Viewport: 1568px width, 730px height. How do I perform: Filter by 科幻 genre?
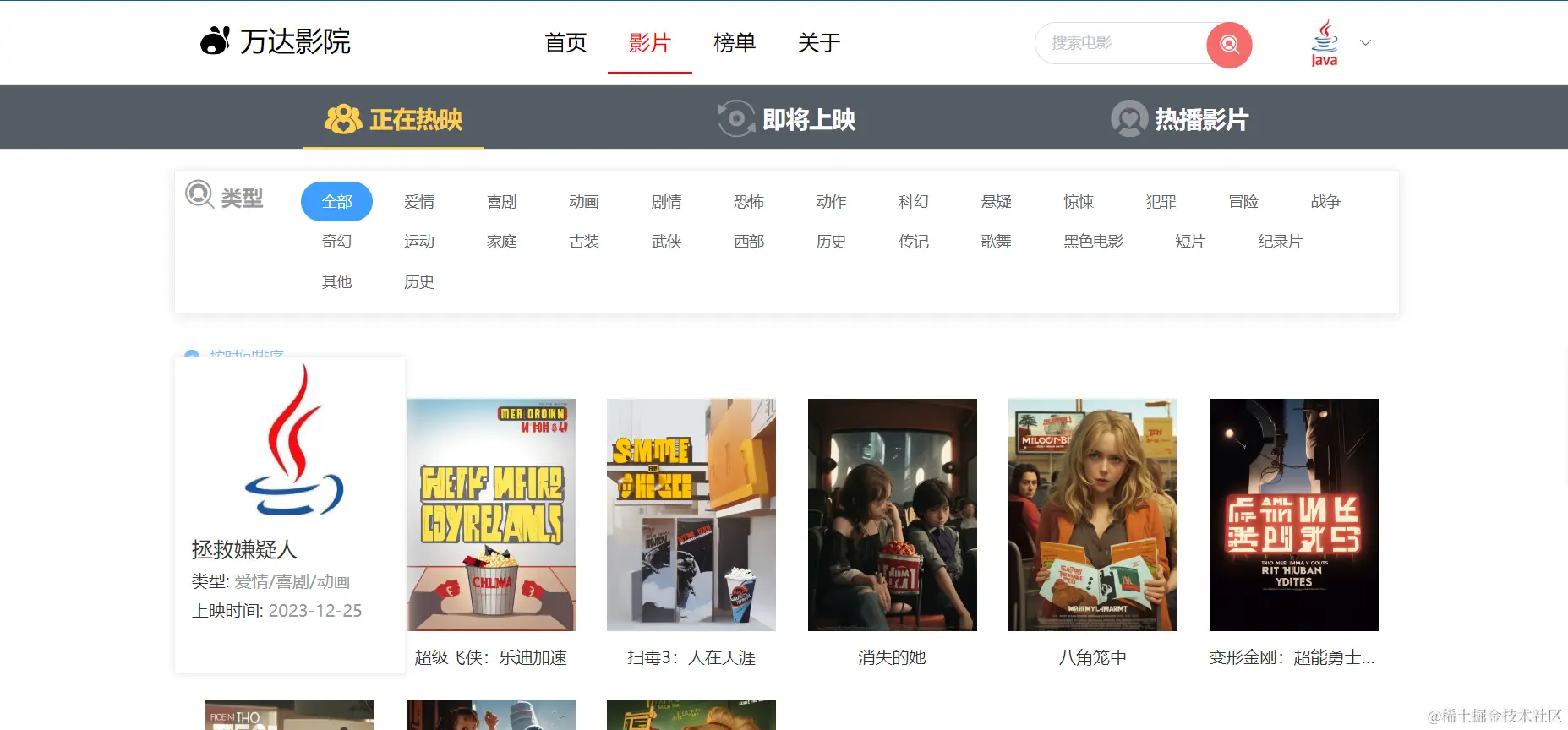(914, 201)
